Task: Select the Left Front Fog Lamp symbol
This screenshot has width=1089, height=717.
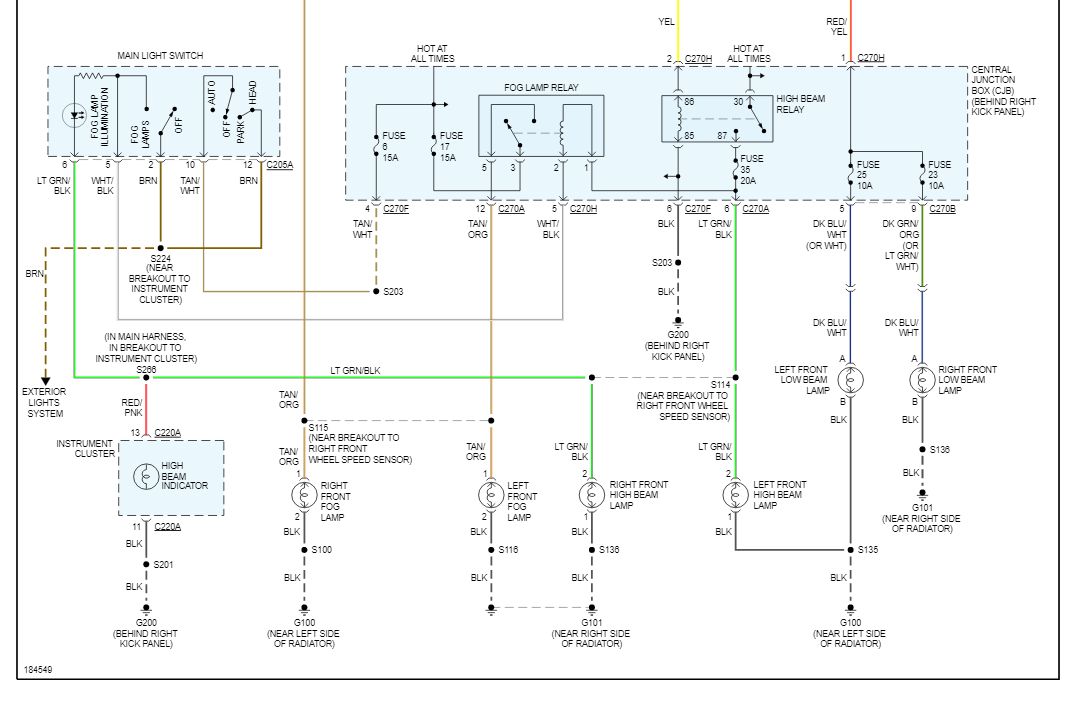Action: [x=491, y=495]
